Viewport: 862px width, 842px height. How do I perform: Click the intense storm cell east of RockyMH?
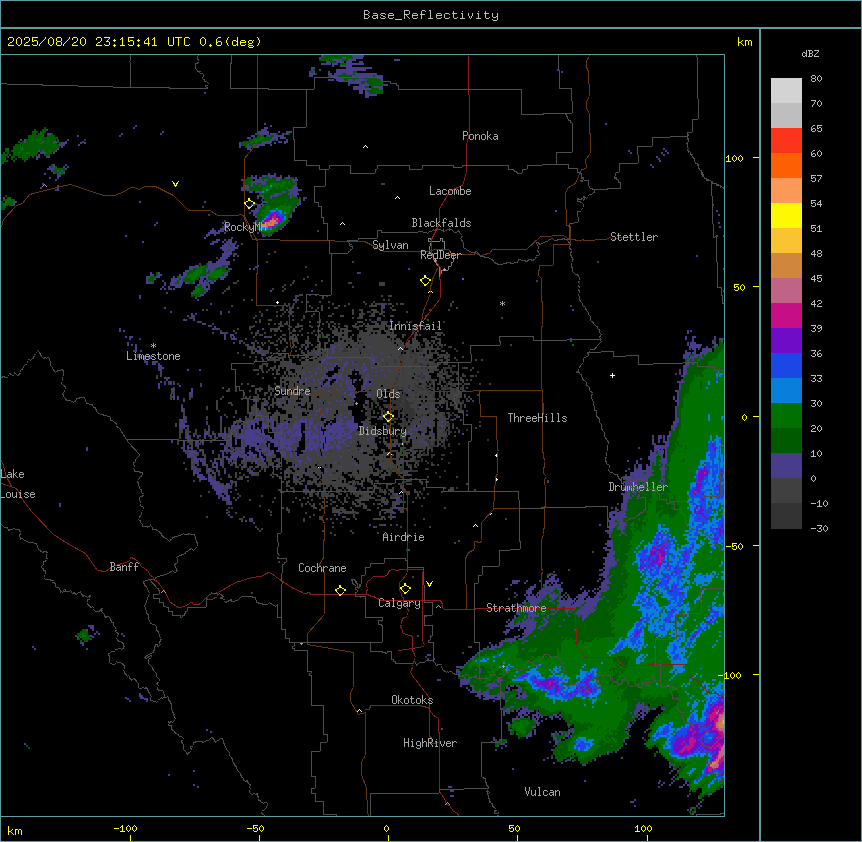[273, 221]
